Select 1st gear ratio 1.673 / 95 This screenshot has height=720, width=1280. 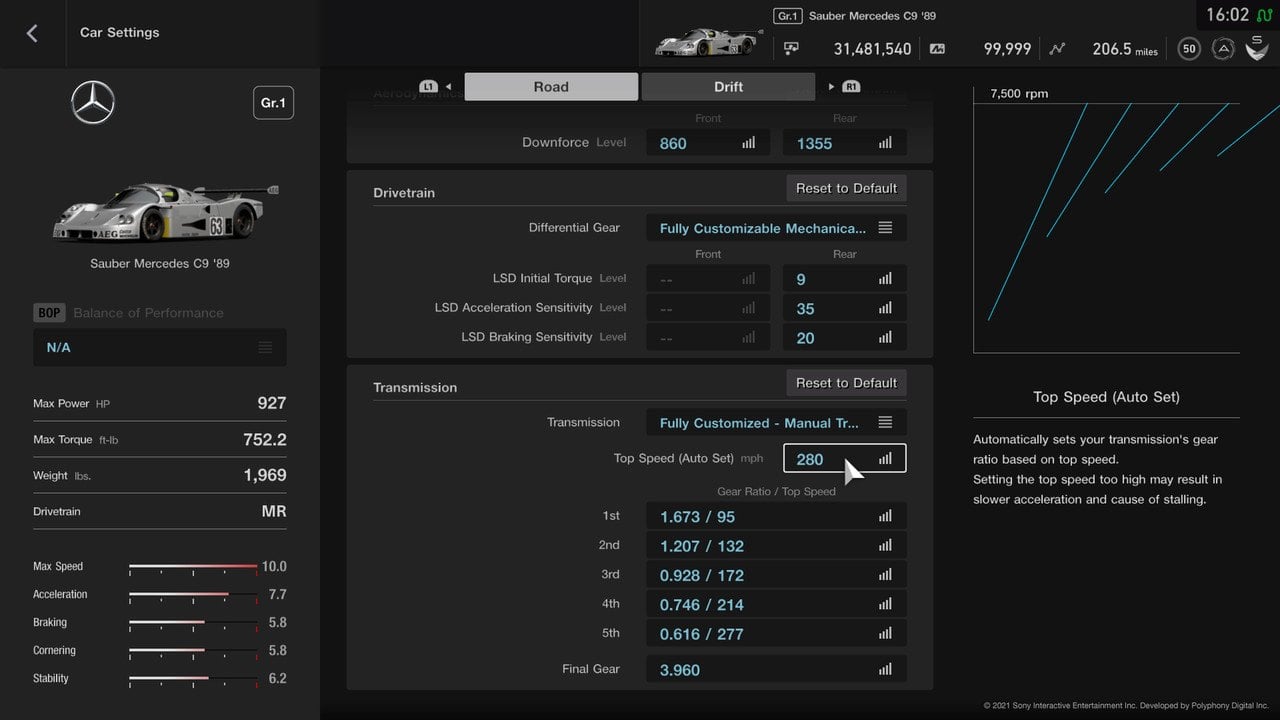776,517
